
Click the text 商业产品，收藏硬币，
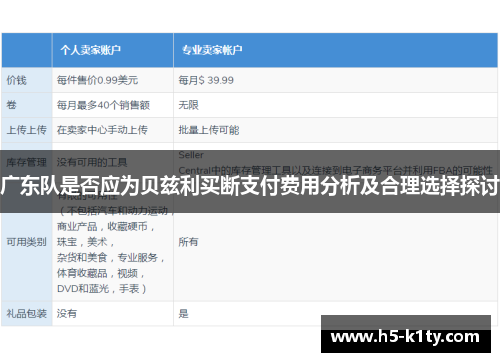[x=105, y=227]
